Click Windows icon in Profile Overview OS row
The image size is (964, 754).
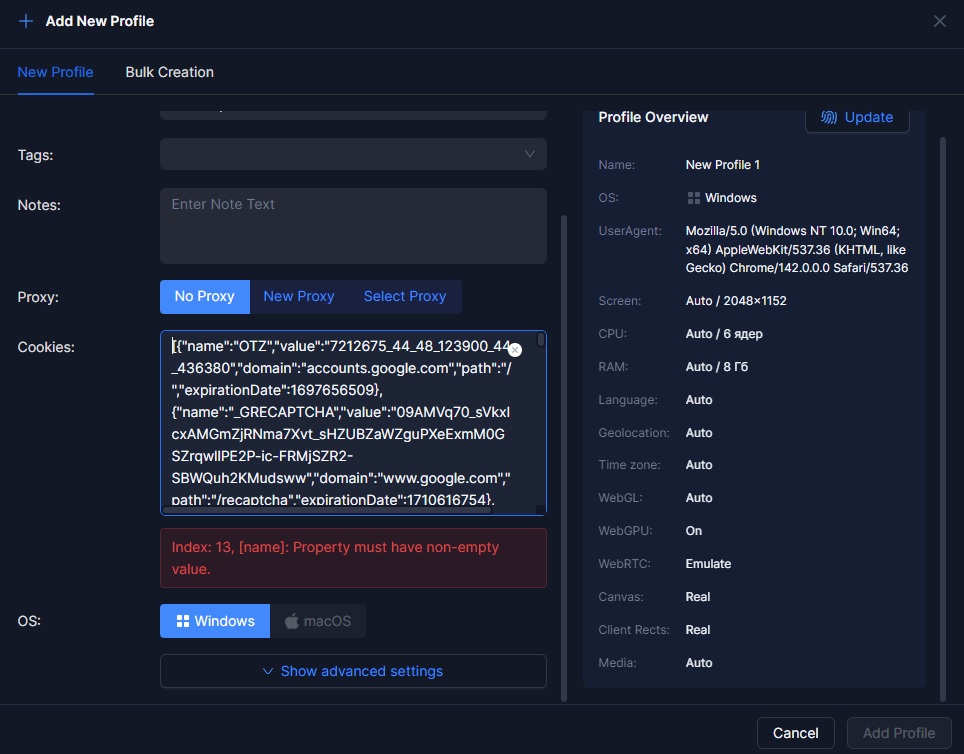pos(693,198)
